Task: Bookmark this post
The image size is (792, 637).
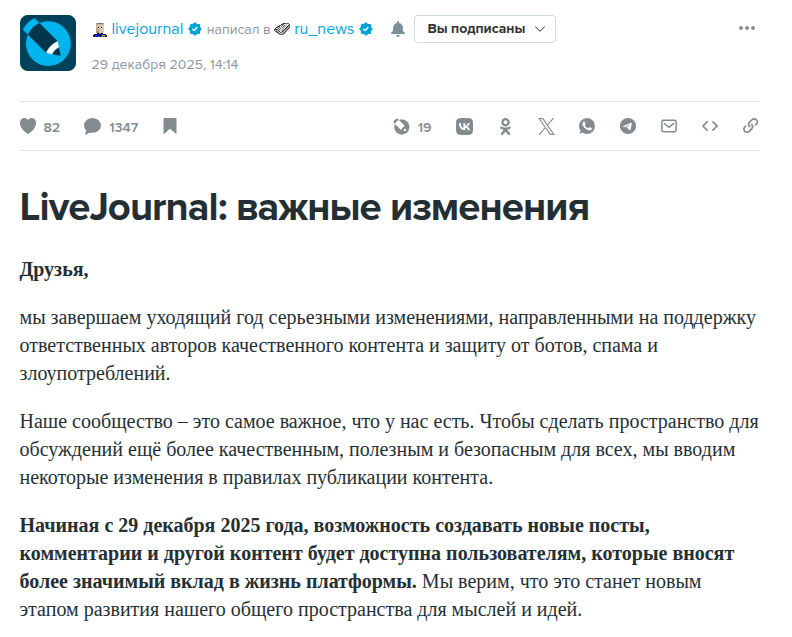Action: tap(170, 127)
